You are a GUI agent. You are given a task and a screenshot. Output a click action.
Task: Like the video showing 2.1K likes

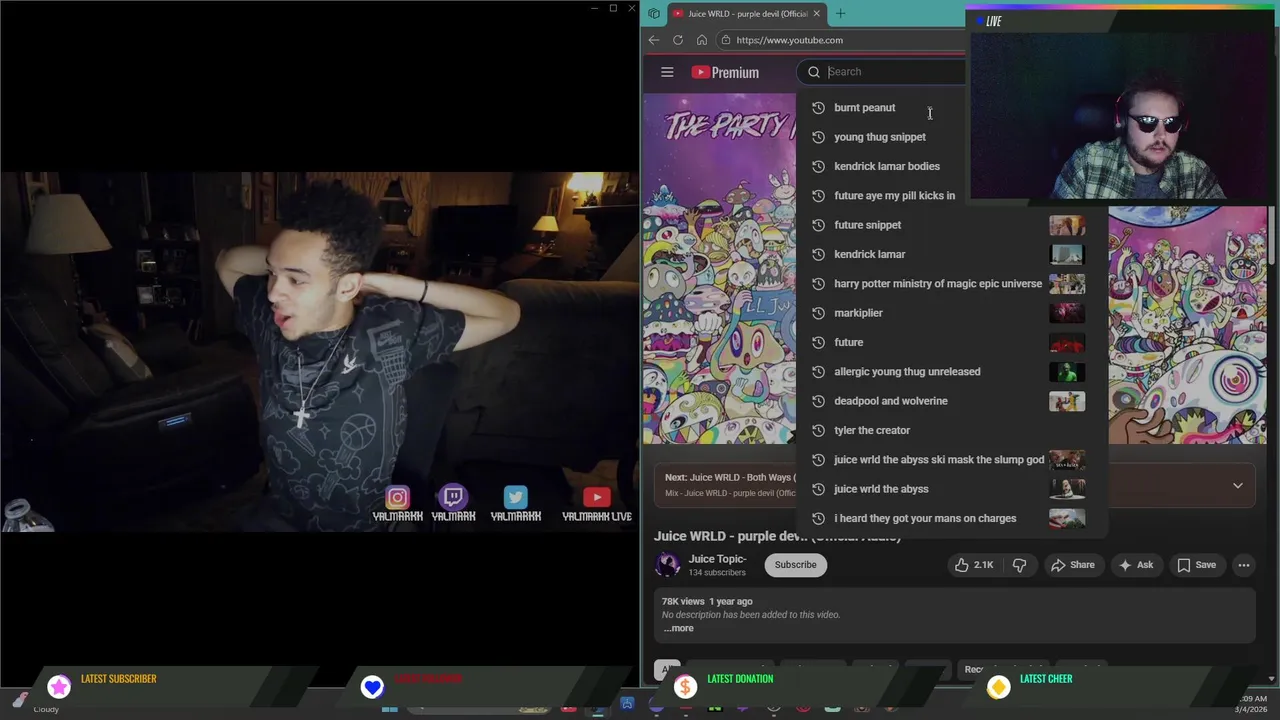click(972, 565)
